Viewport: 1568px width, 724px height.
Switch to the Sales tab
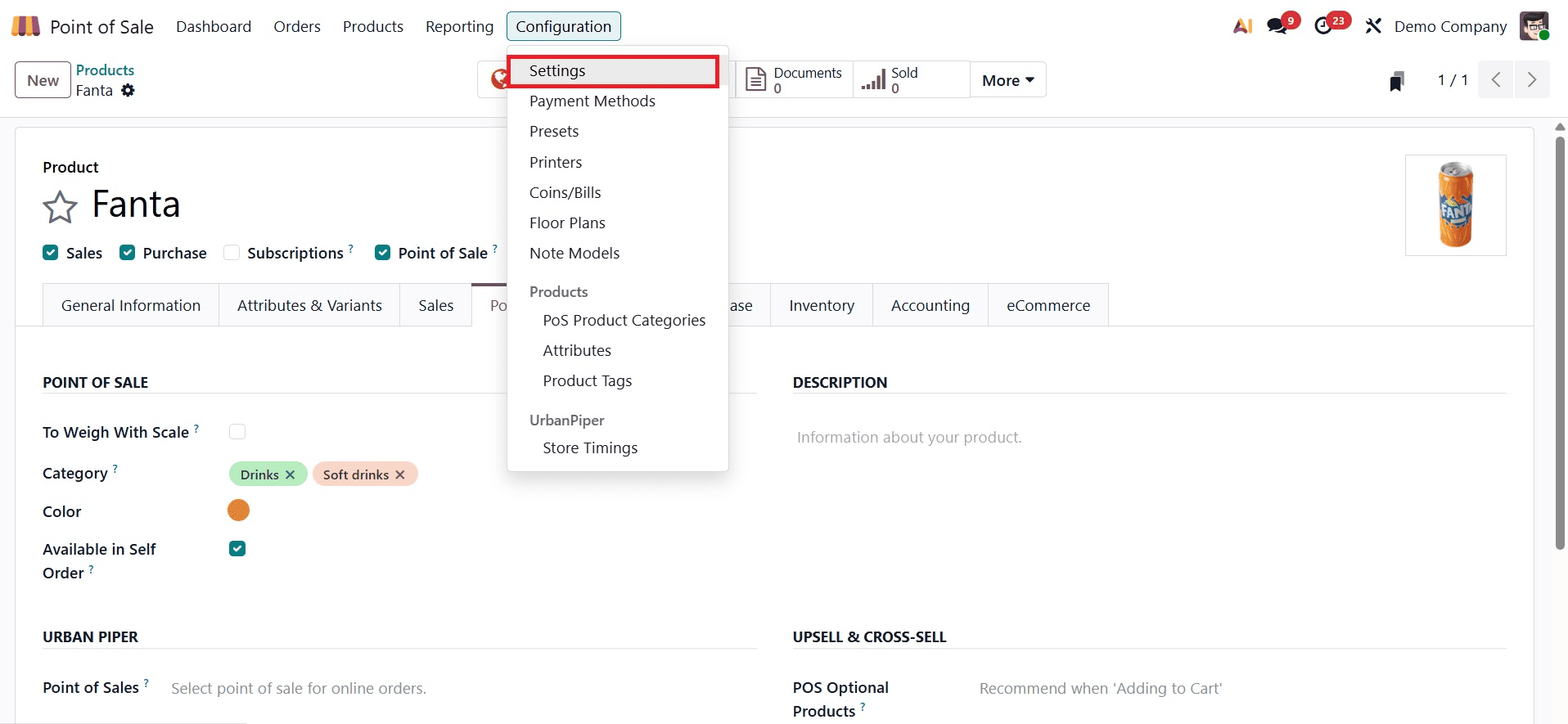click(x=436, y=305)
